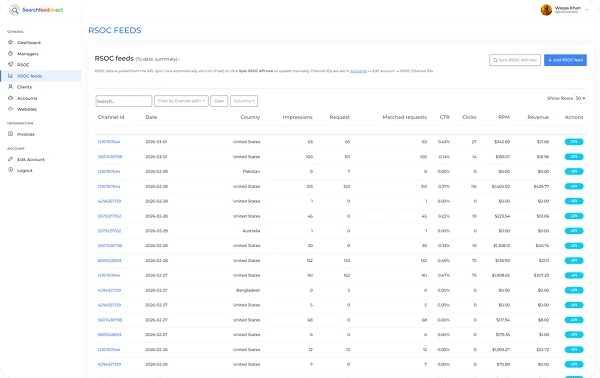This screenshot has width=600, height=378.
Task: Click the Edit Account pencil icon
Action: pos(11,159)
